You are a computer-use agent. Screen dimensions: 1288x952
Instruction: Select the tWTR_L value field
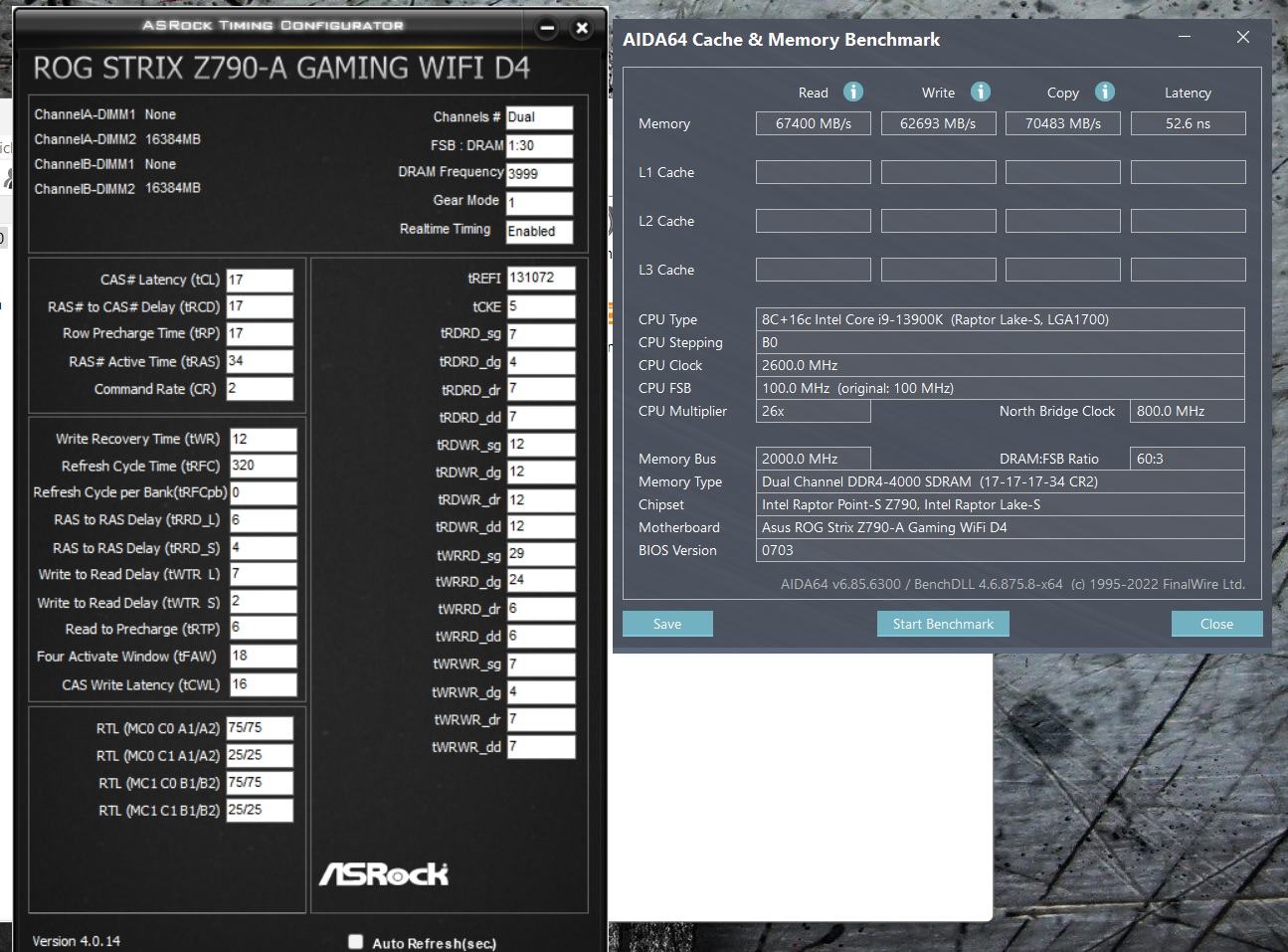(263, 574)
